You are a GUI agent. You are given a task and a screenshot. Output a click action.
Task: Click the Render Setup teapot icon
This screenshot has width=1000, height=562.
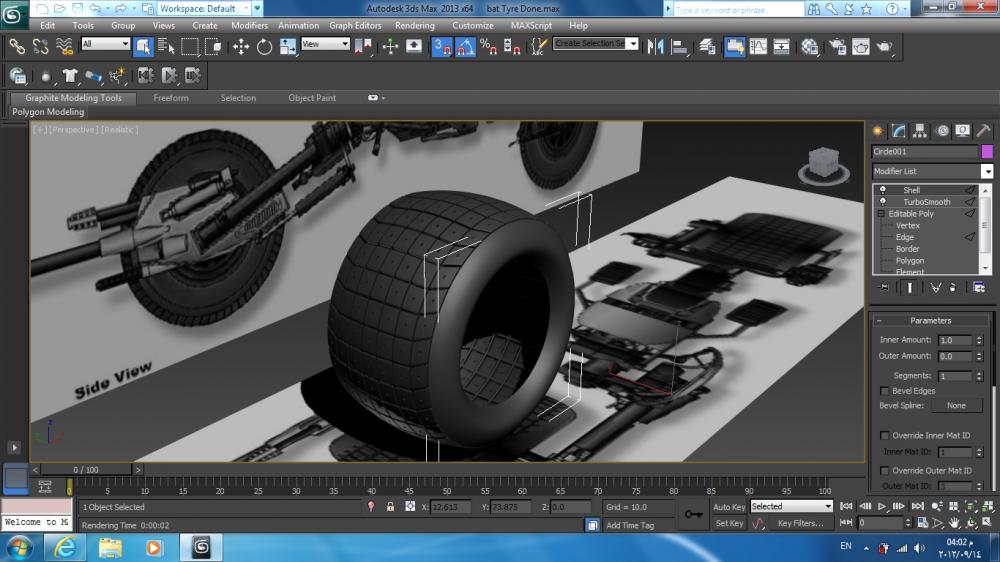point(837,46)
